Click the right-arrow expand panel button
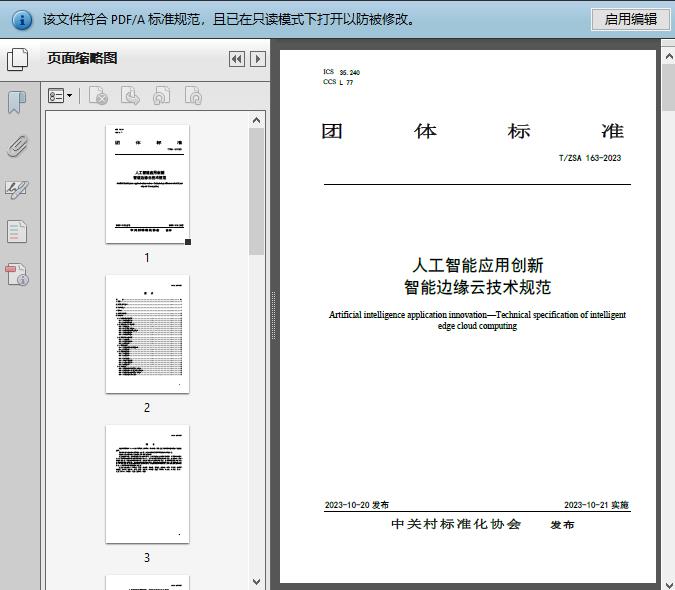The image size is (675, 590). tap(258, 59)
